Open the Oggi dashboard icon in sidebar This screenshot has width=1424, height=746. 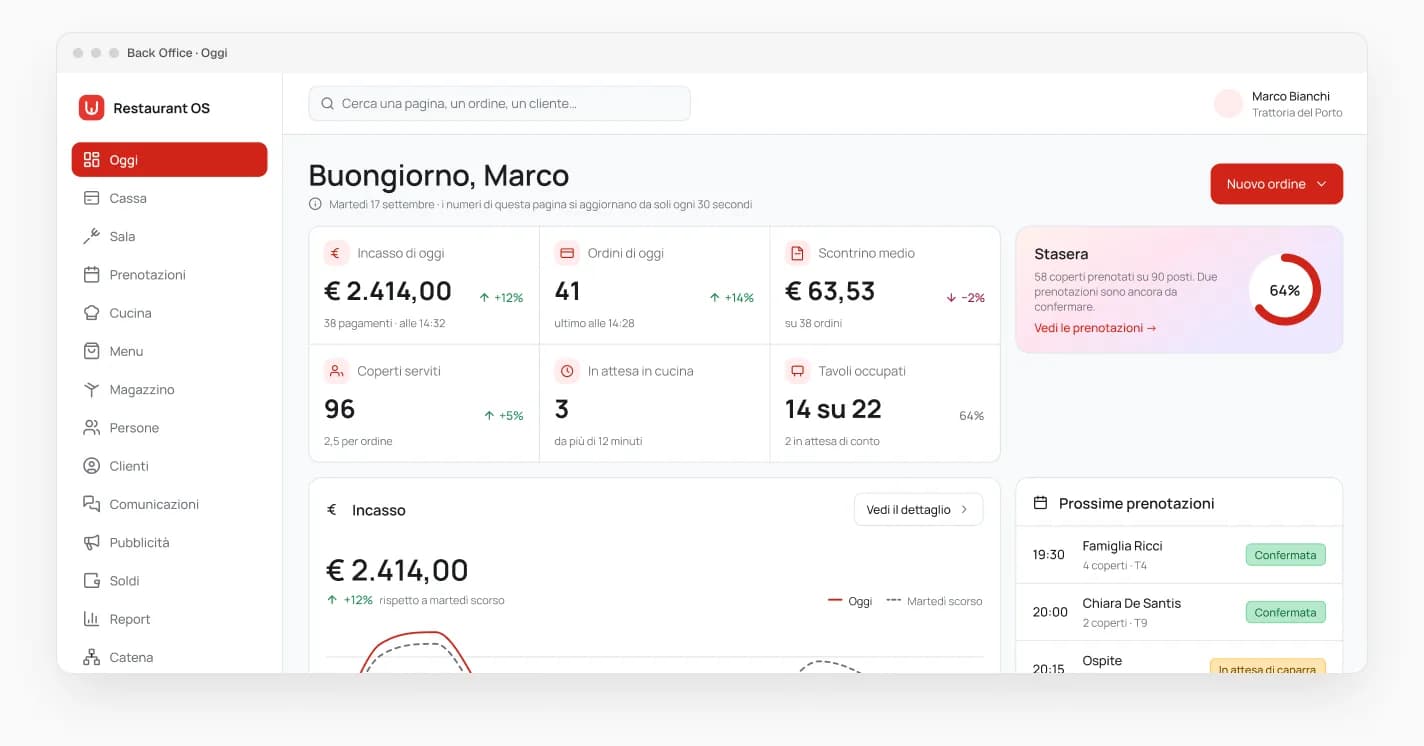coord(92,160)
